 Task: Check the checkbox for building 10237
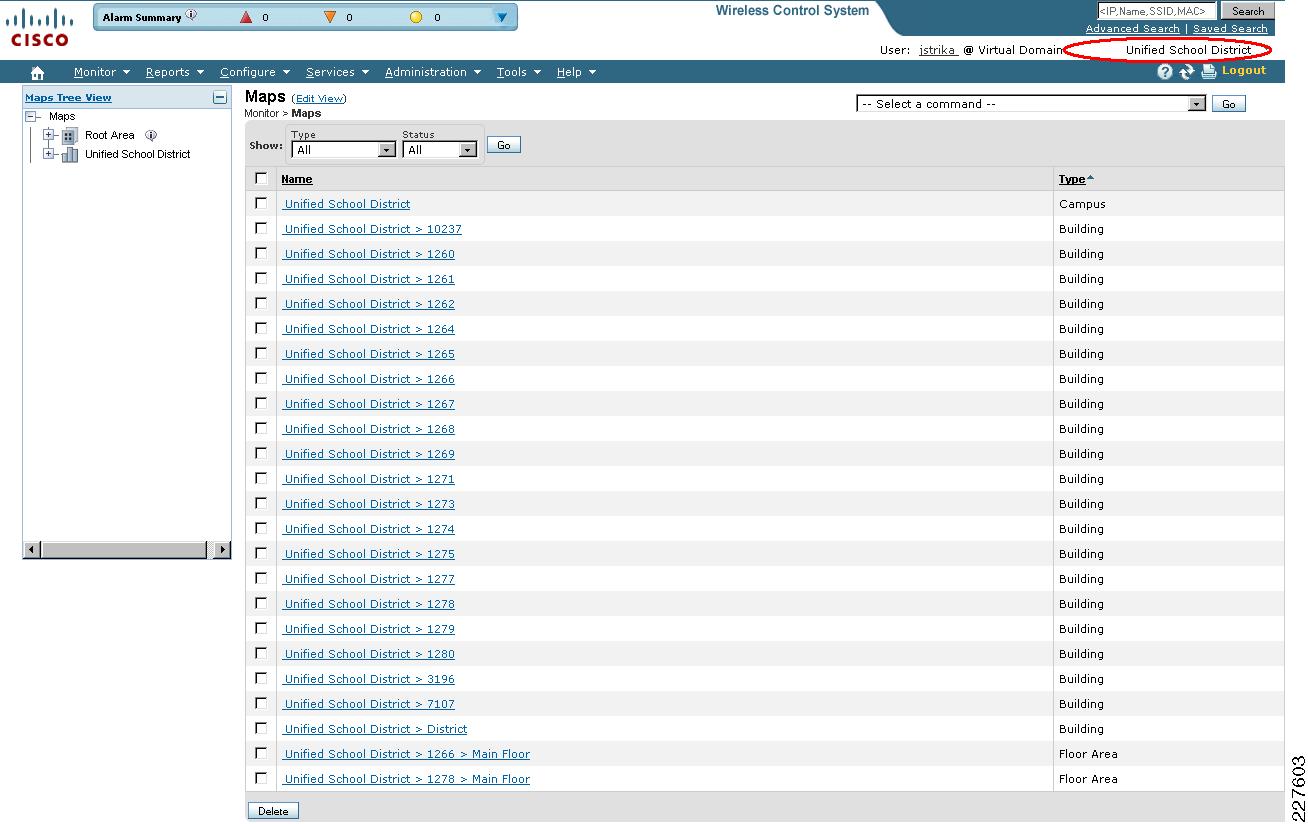pos(261,228)
